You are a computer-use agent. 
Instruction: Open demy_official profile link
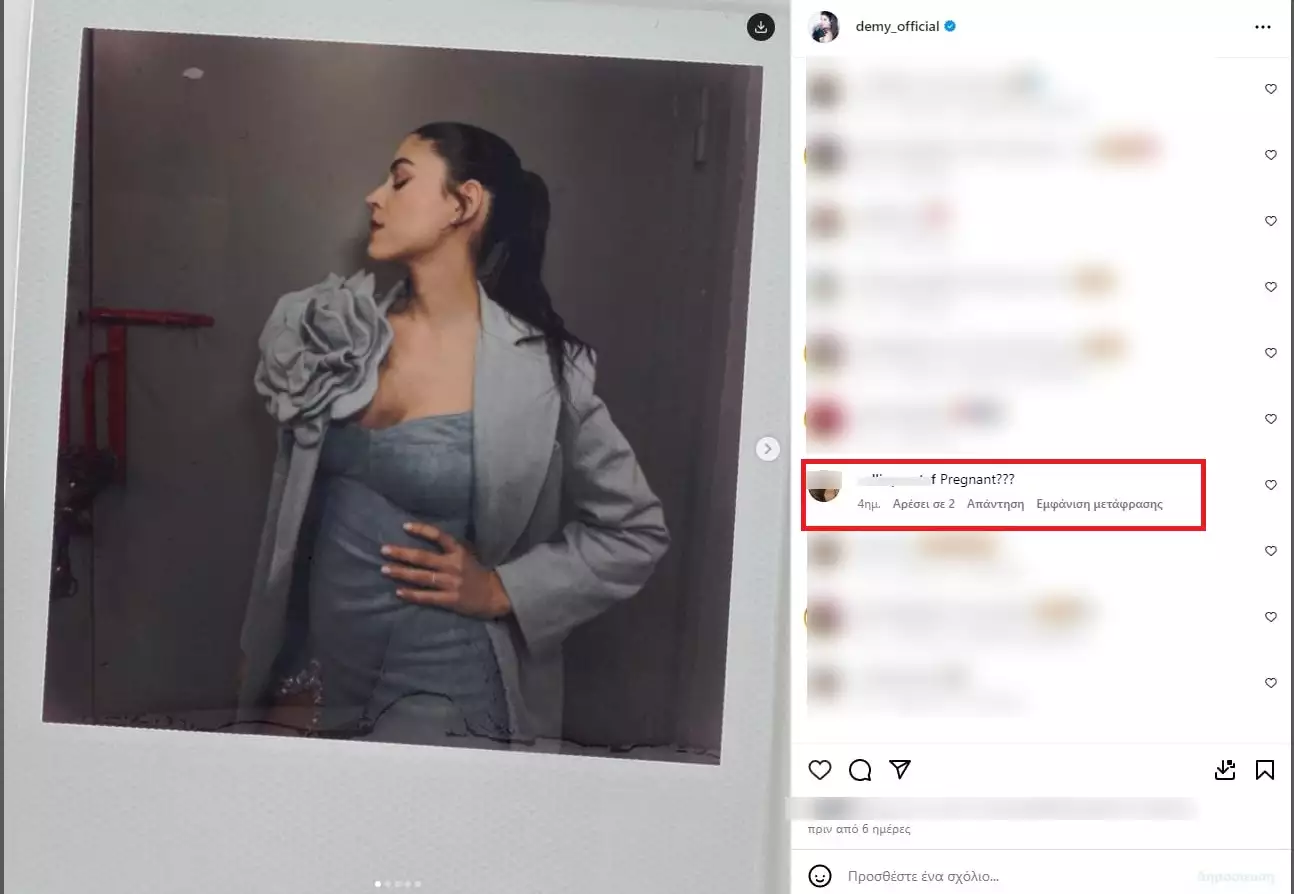[x=897, y=27]
